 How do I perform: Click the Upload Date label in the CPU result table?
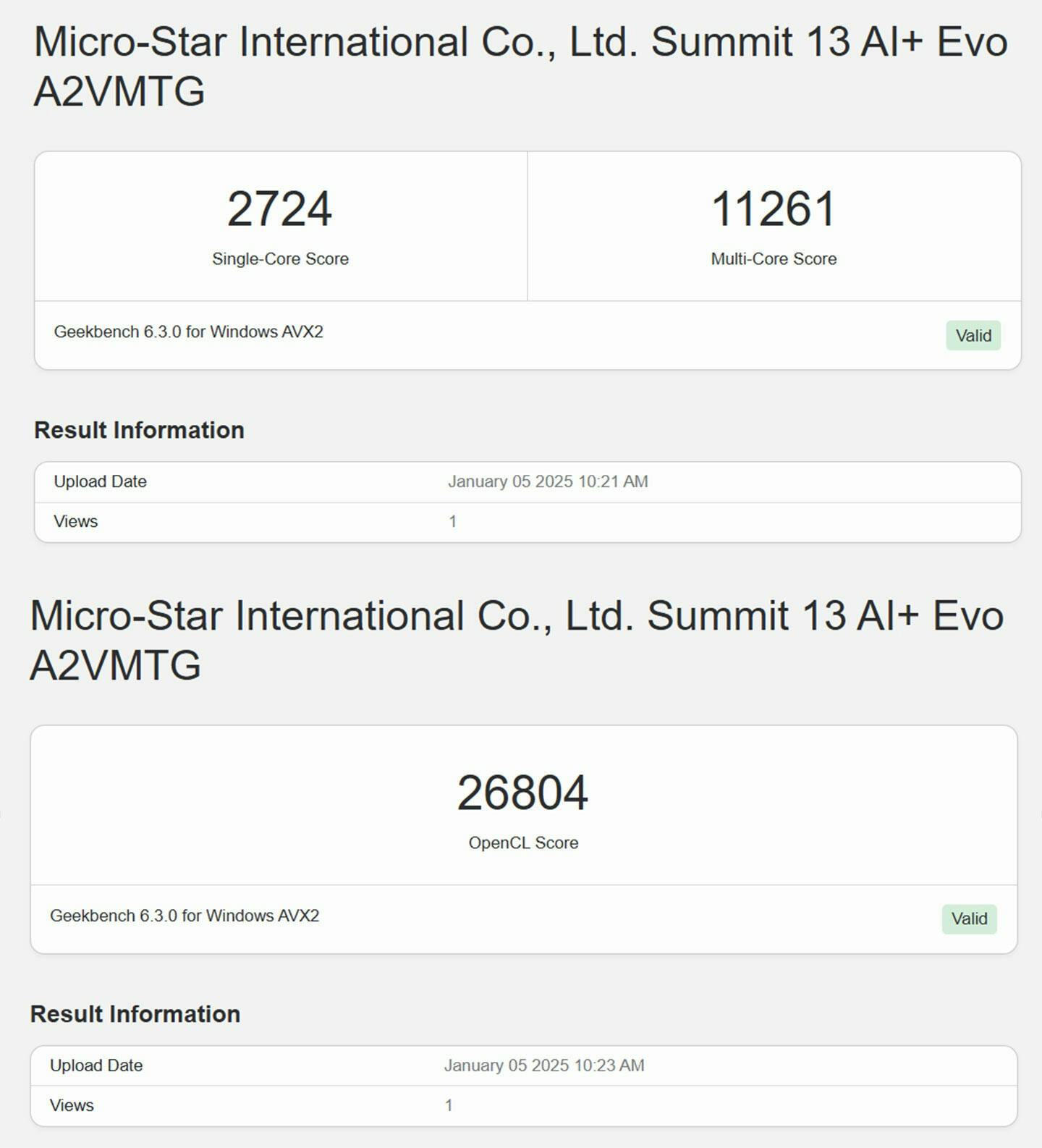pyautogui.click(x=100, y=481)
